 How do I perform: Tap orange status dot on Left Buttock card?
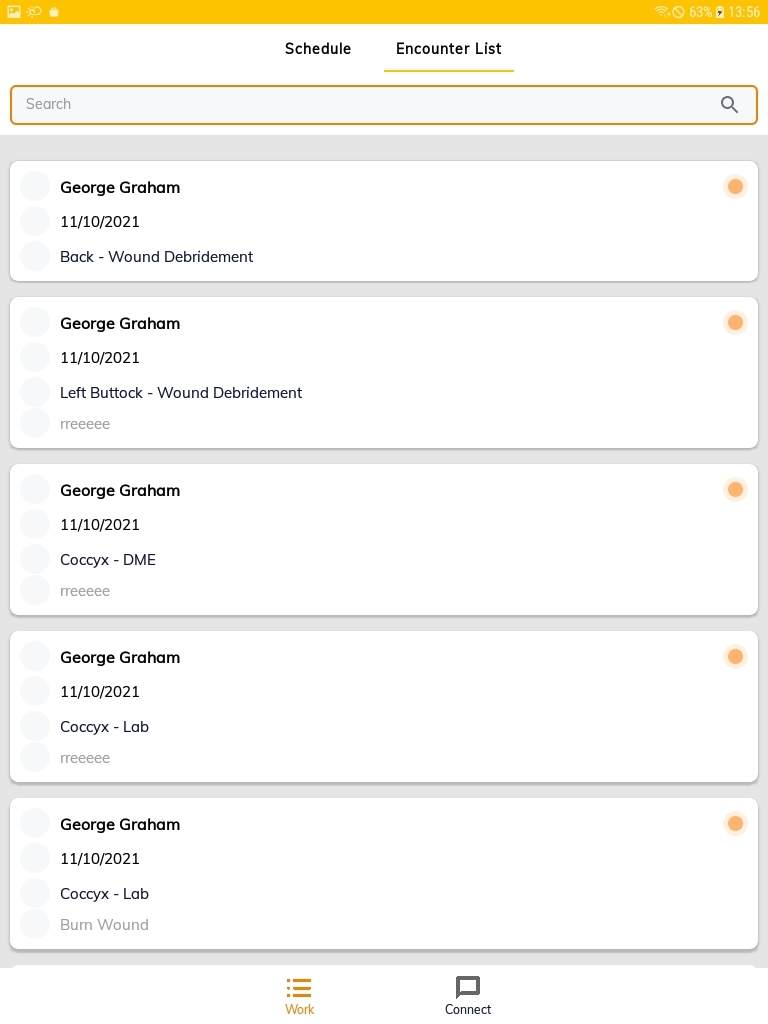click(735, 323)
